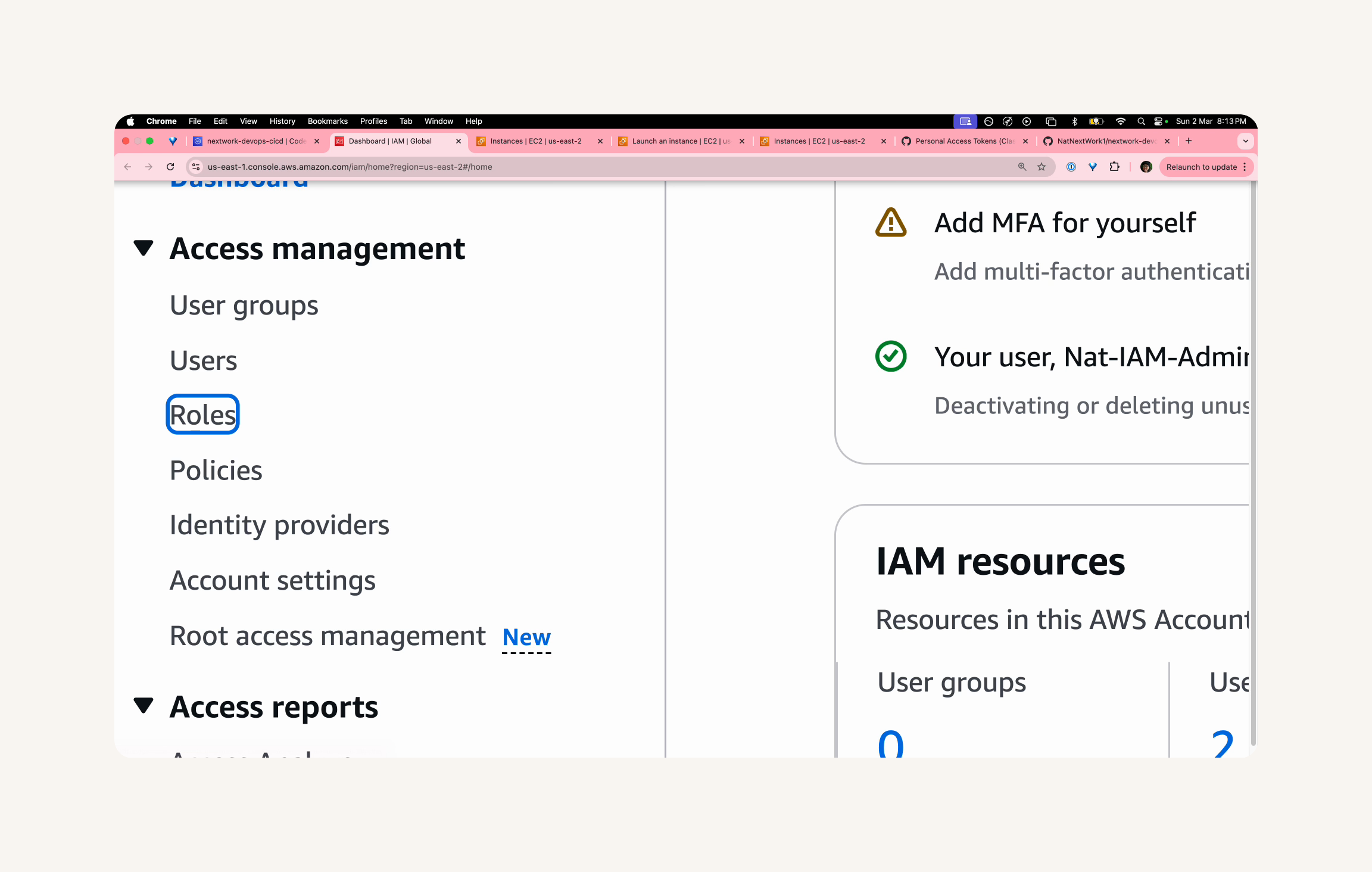Open the 1Password extension icon
Image resolution: width=1372 pixels, height=872 pixels.
click(x=1071, y=167)
